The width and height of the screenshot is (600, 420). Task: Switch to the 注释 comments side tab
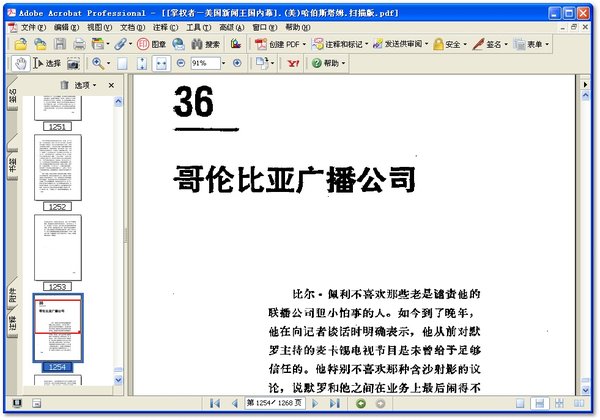pyautogui.click(x=13, y=323)
